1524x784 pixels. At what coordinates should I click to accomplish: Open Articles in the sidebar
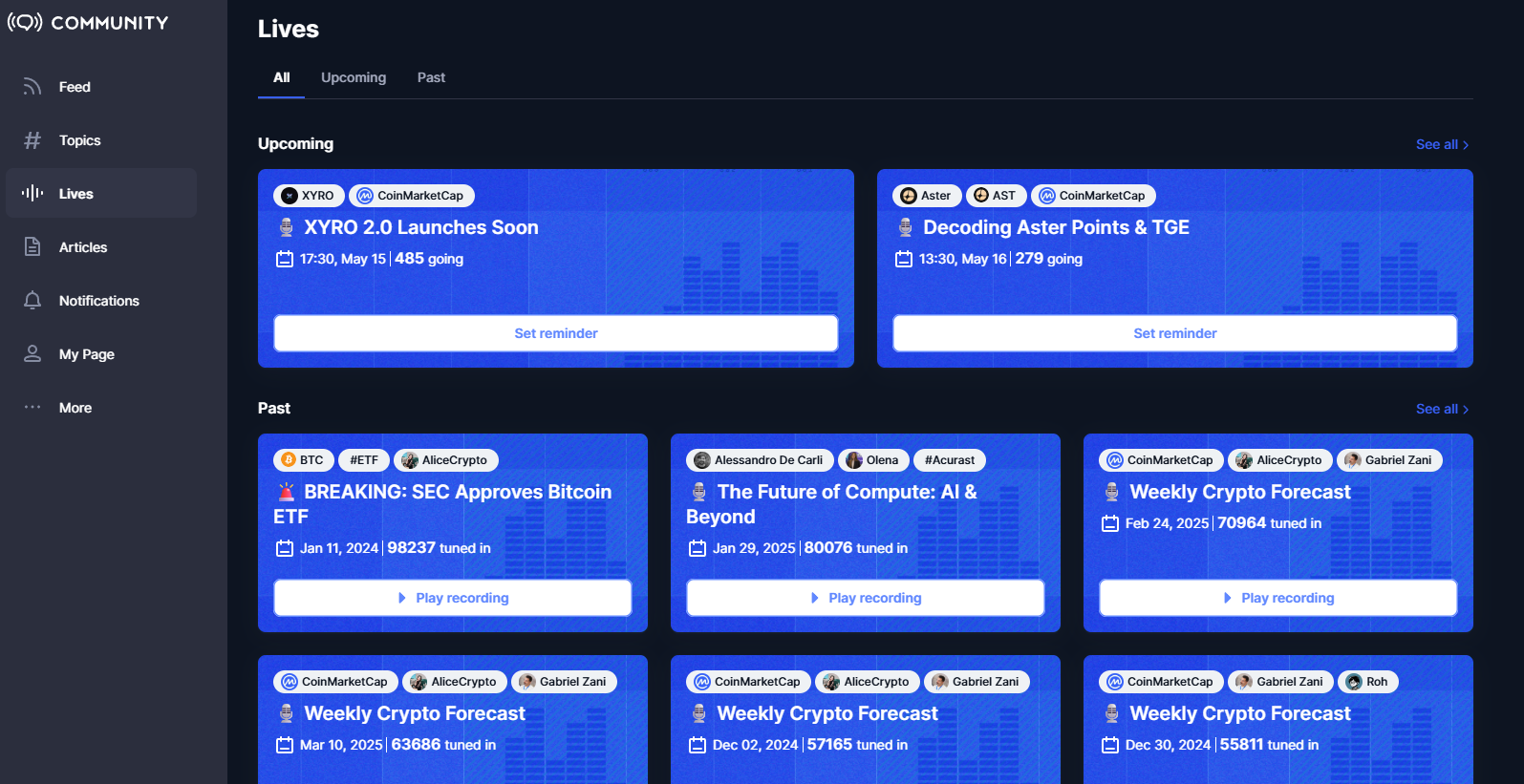pos(101,247)
